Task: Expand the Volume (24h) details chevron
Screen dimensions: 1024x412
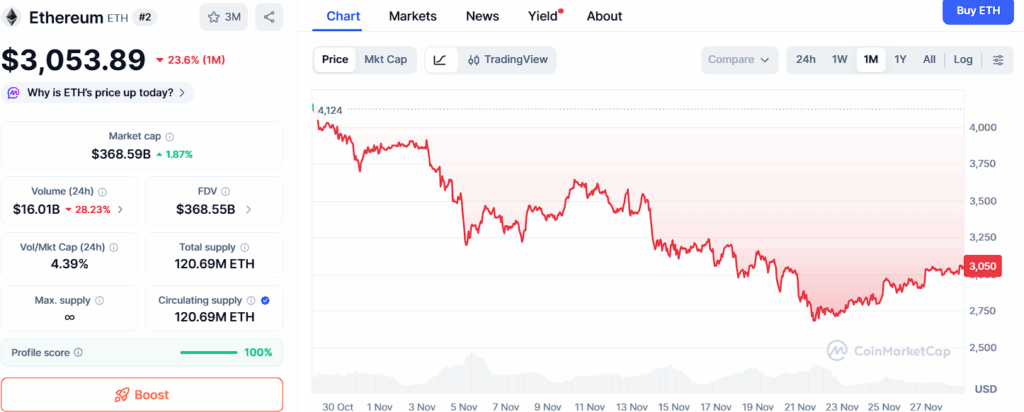Action: pos(121,210)
